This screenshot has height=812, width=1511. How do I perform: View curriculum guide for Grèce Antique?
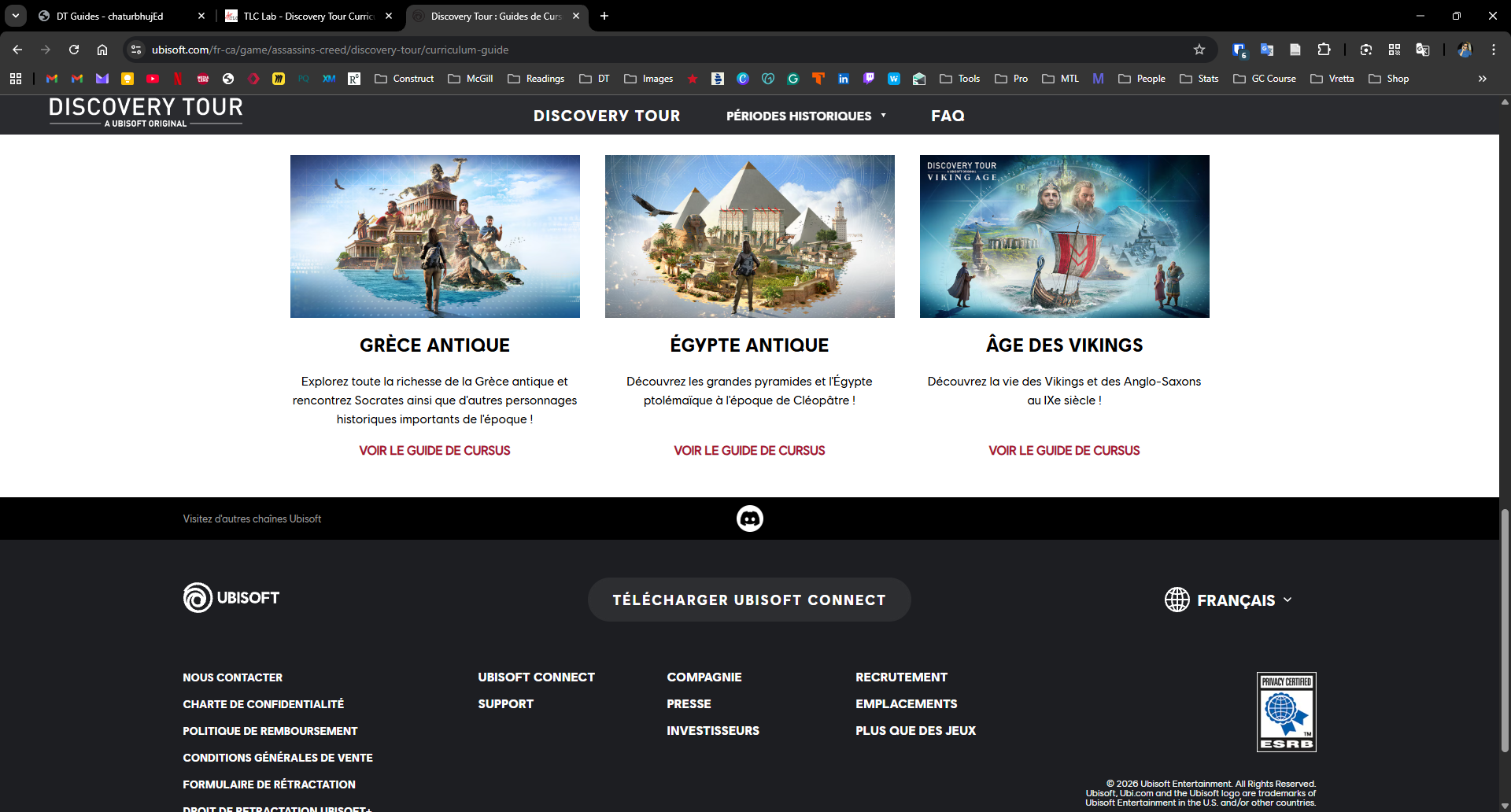(x=434, y=451)
